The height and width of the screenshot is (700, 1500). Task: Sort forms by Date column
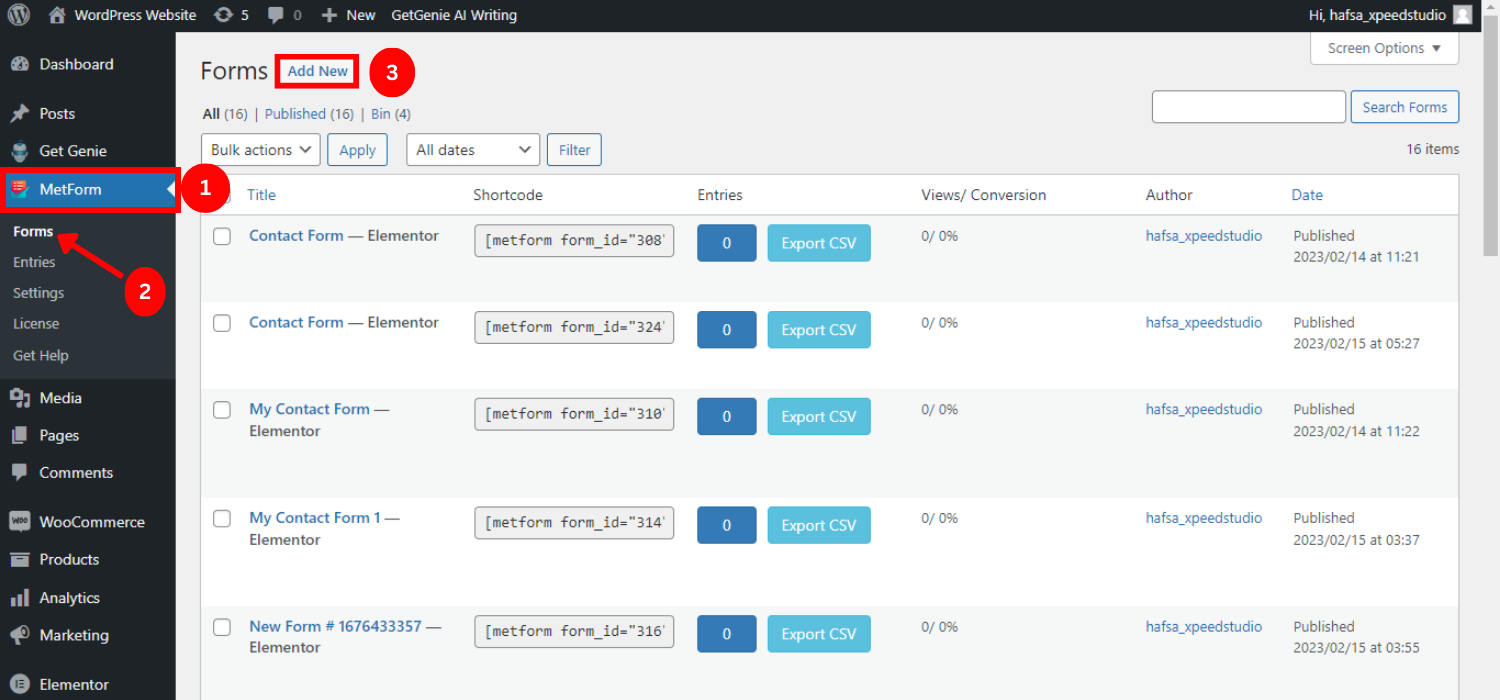tap(1307, 195)
